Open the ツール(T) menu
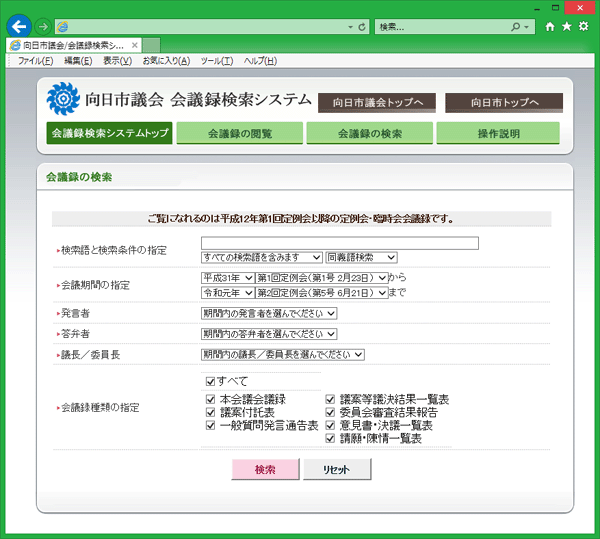Screen dimensions: 600x539 point(217,61)
